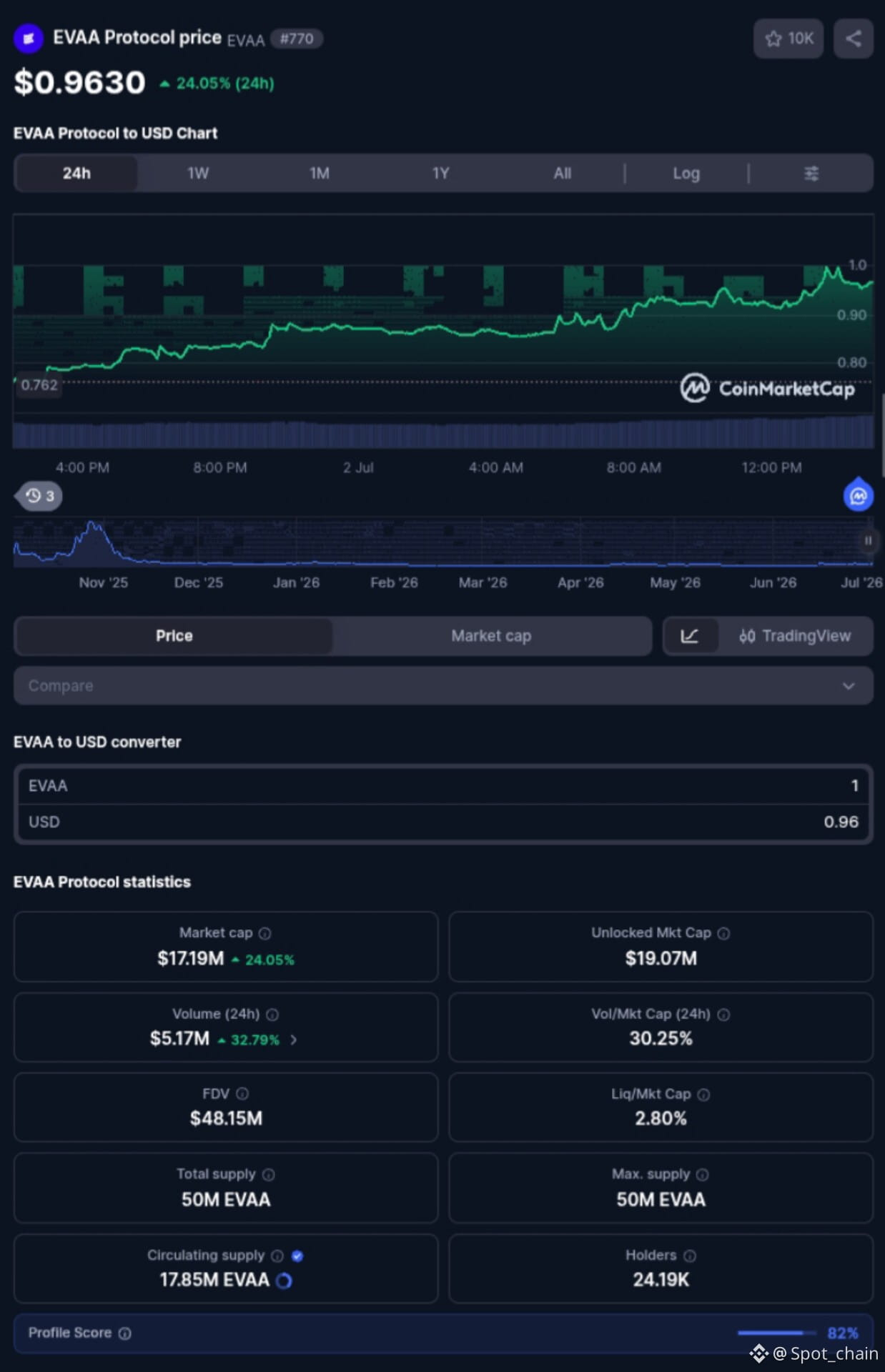Click the 17.85M EVAA circulating supply value
Image resolution: width=885 pixels, height=1372 pixels.
214,1281
